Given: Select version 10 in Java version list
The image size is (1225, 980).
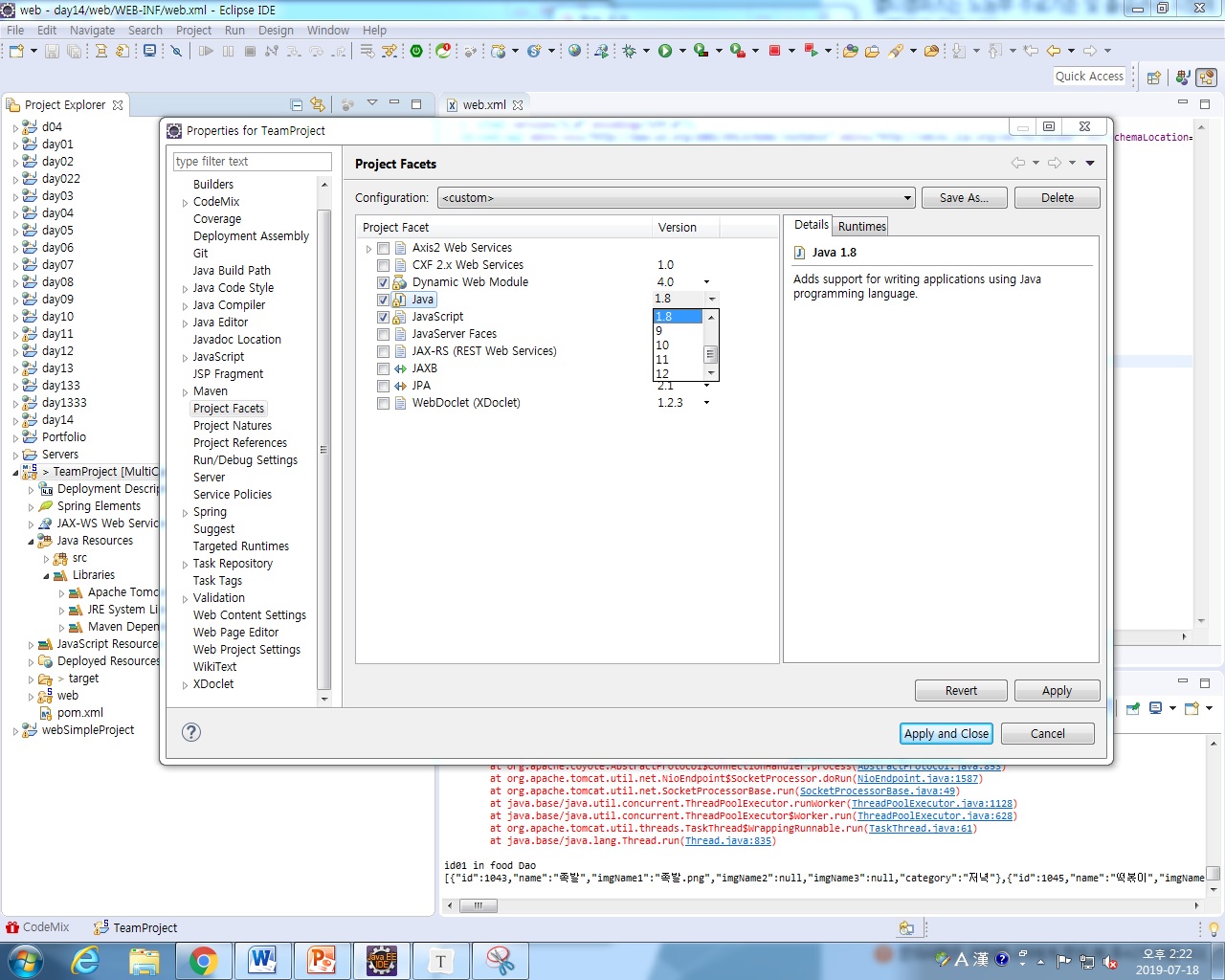Looking at the screenshot, I should click(679, 345).
